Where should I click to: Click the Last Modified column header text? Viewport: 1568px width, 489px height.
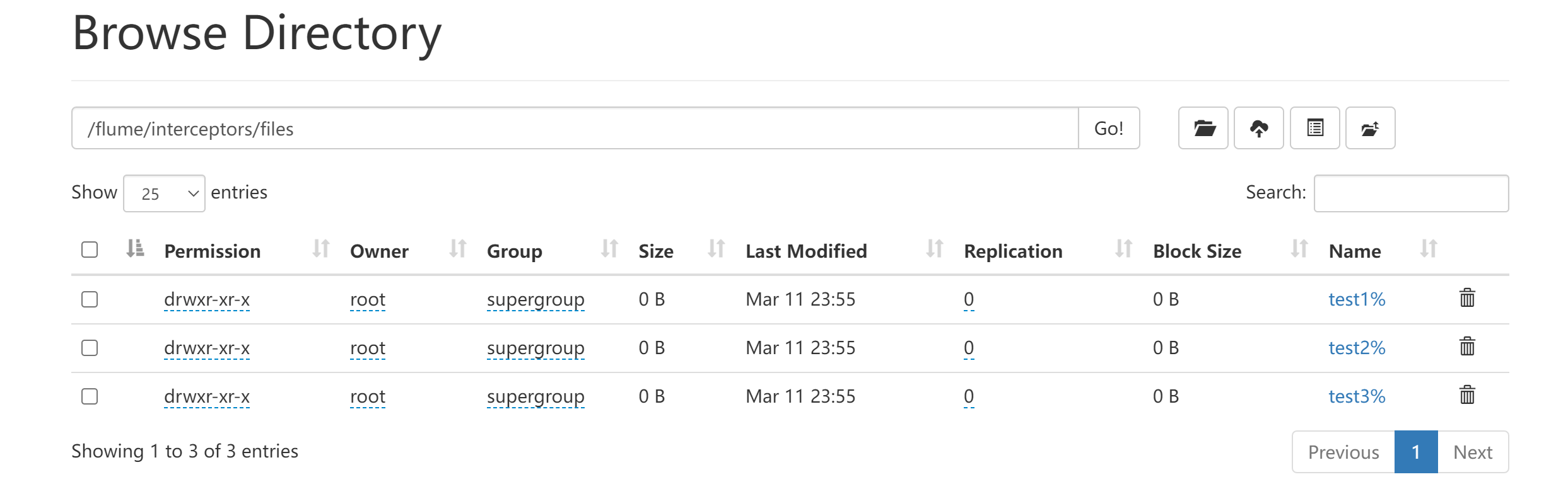pyautogui.click(x=806, y=251)
